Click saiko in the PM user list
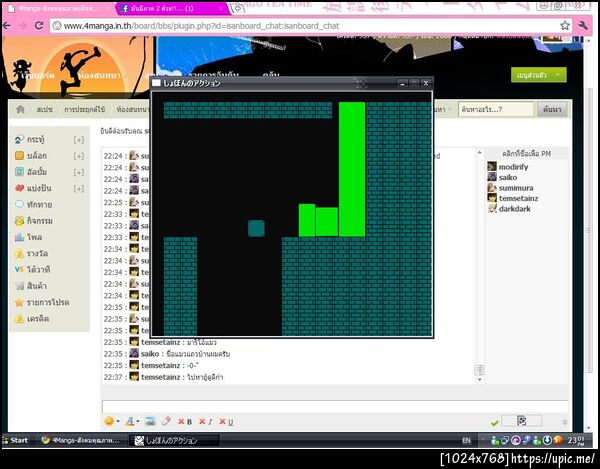Image resolution: width=600 pixels, height=469 pixels. pyautogui.click(x=508, y=177)
